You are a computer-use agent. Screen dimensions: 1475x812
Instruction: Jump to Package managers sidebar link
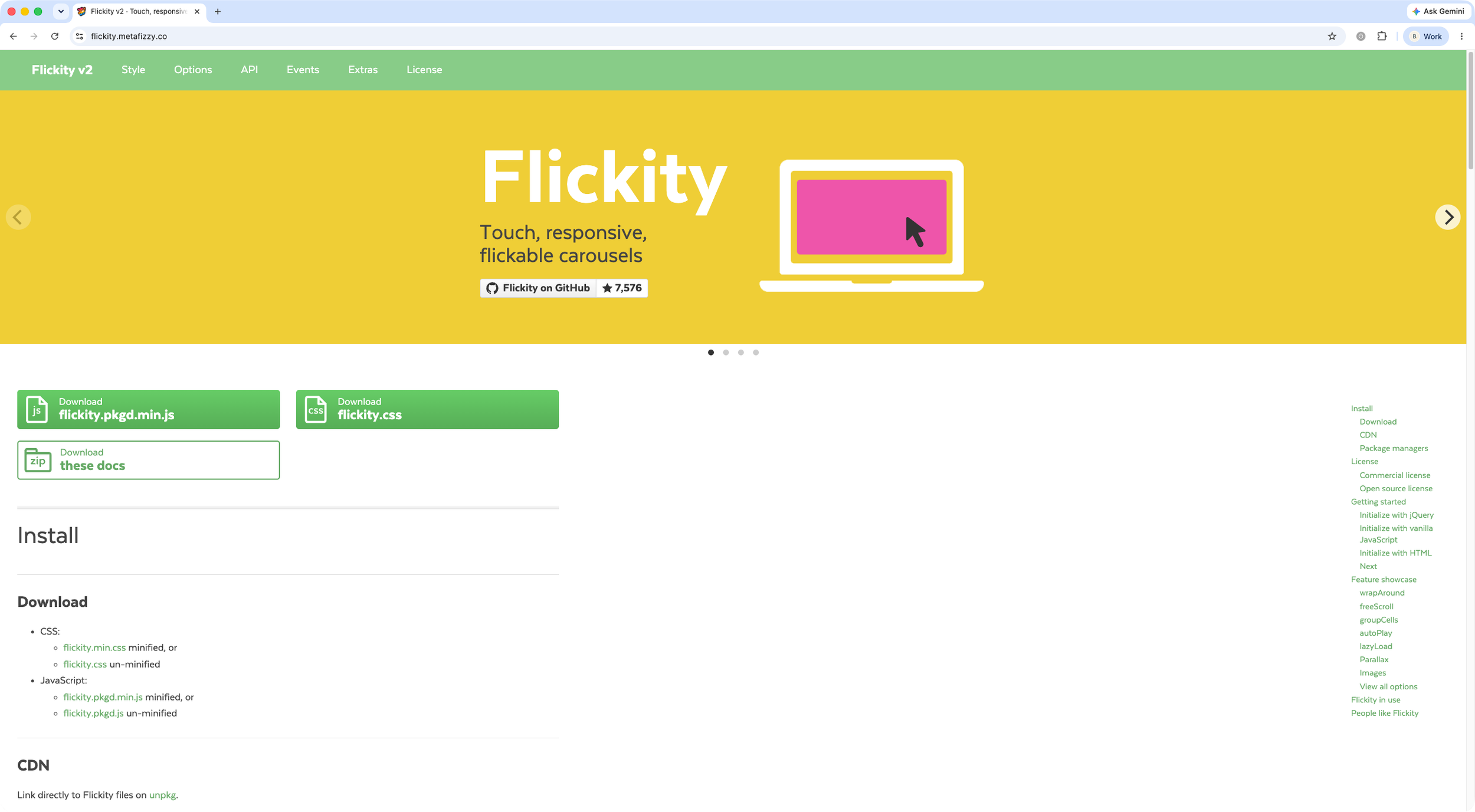tap(1394, 448)
